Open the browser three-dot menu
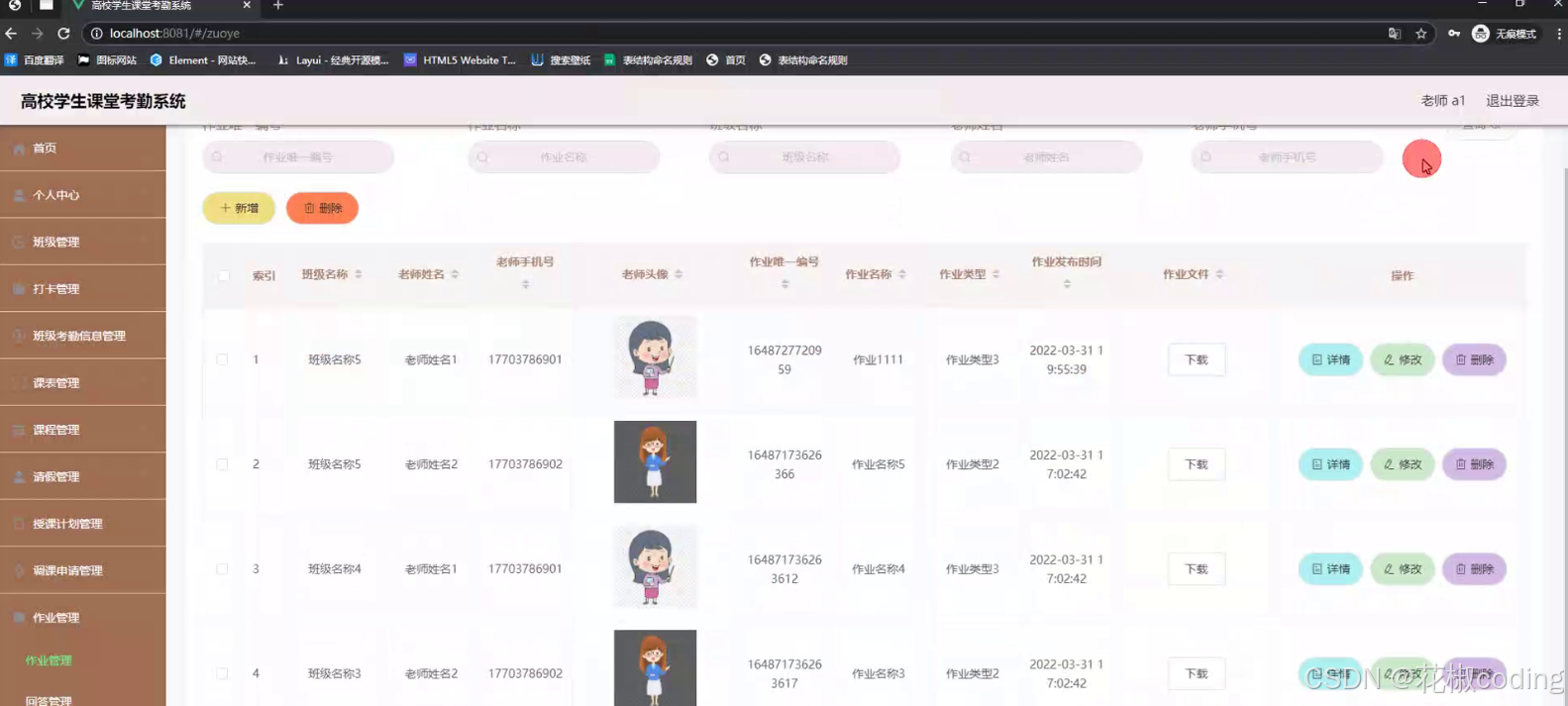 tap(1558, 34)
